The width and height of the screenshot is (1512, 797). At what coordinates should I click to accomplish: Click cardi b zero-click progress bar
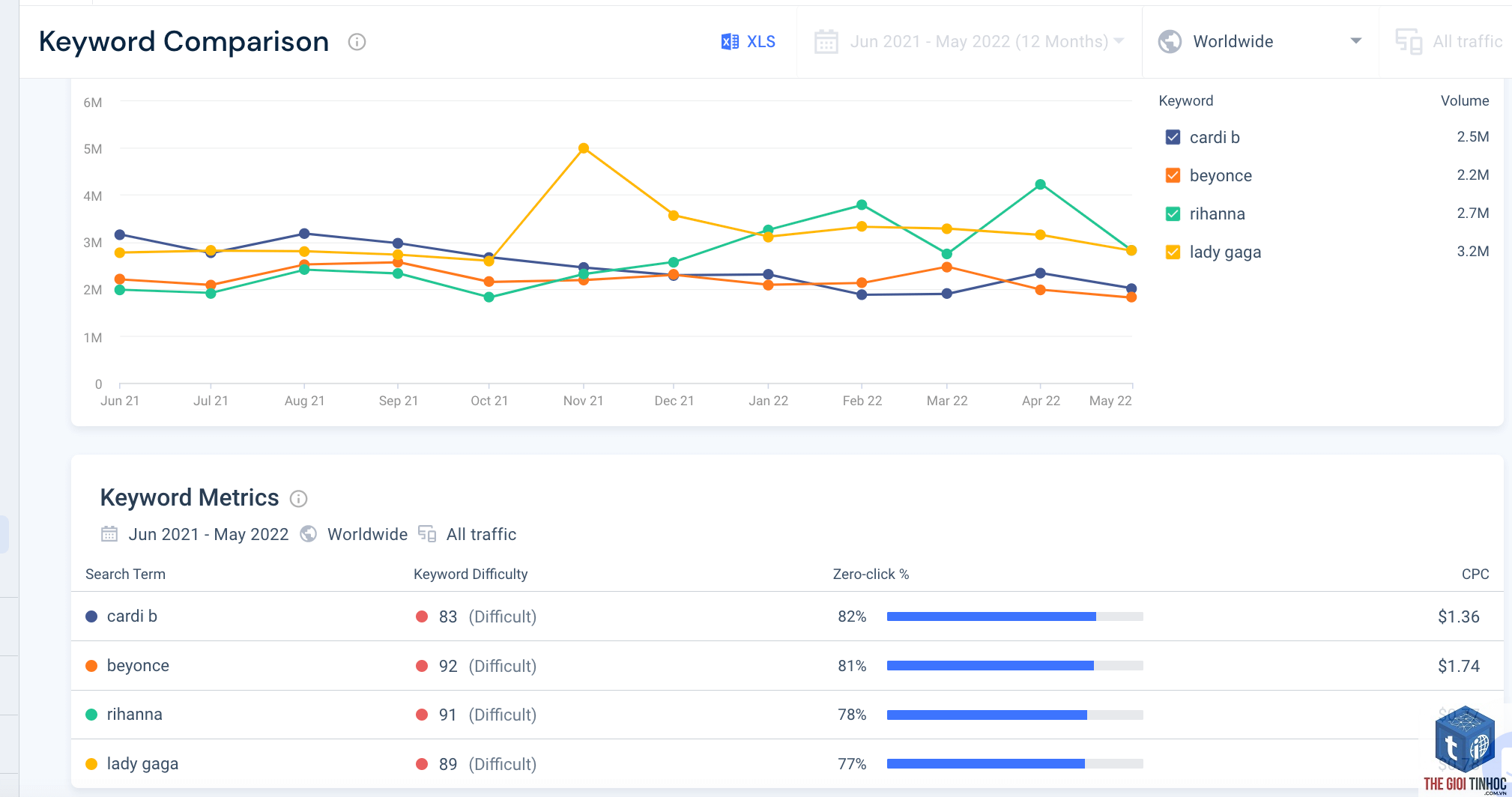click(1014, 616)
